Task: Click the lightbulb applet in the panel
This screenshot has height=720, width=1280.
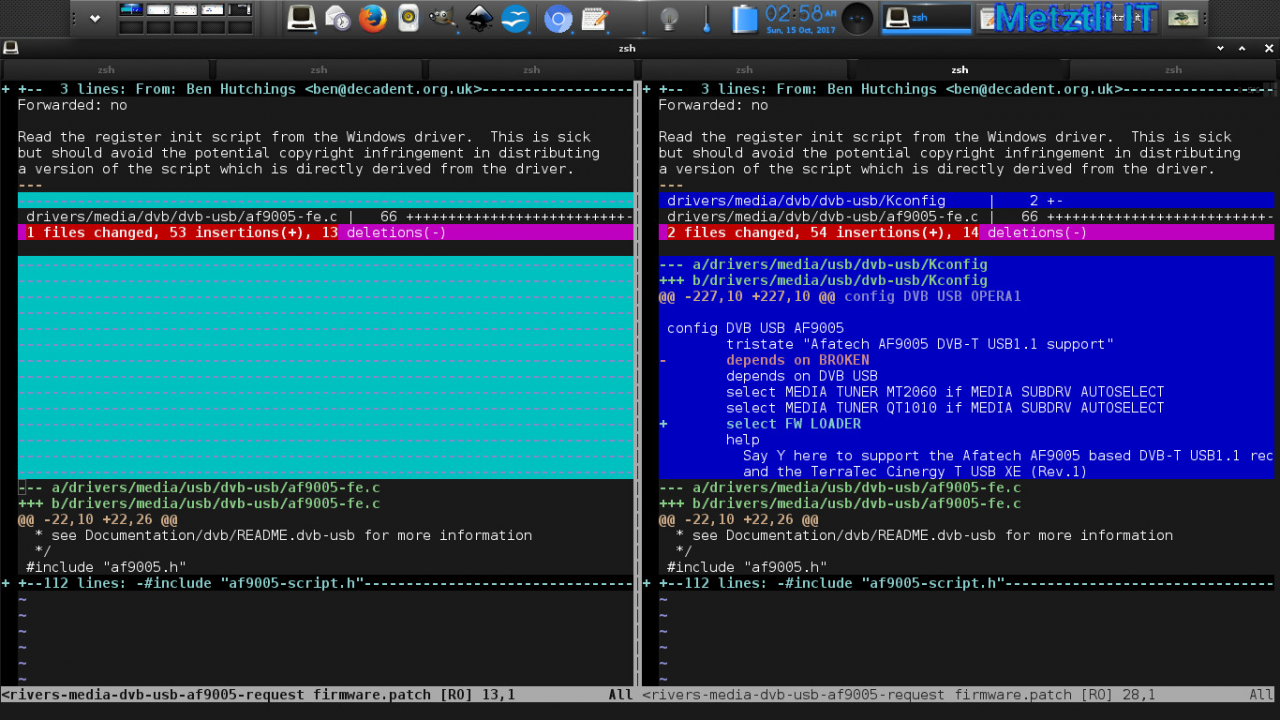Action: click(x=669, y=18)
